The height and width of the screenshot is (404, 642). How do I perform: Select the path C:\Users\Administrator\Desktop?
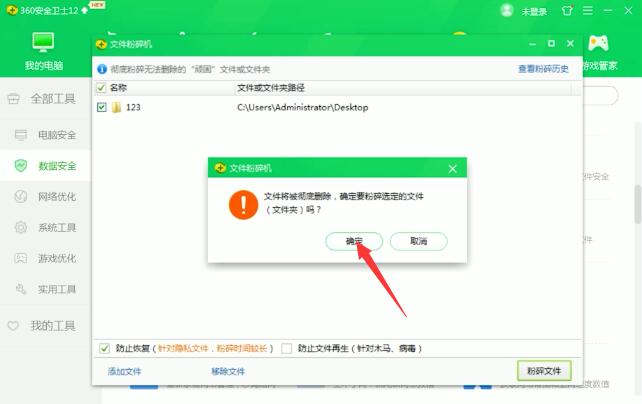[x=303, y=107]
